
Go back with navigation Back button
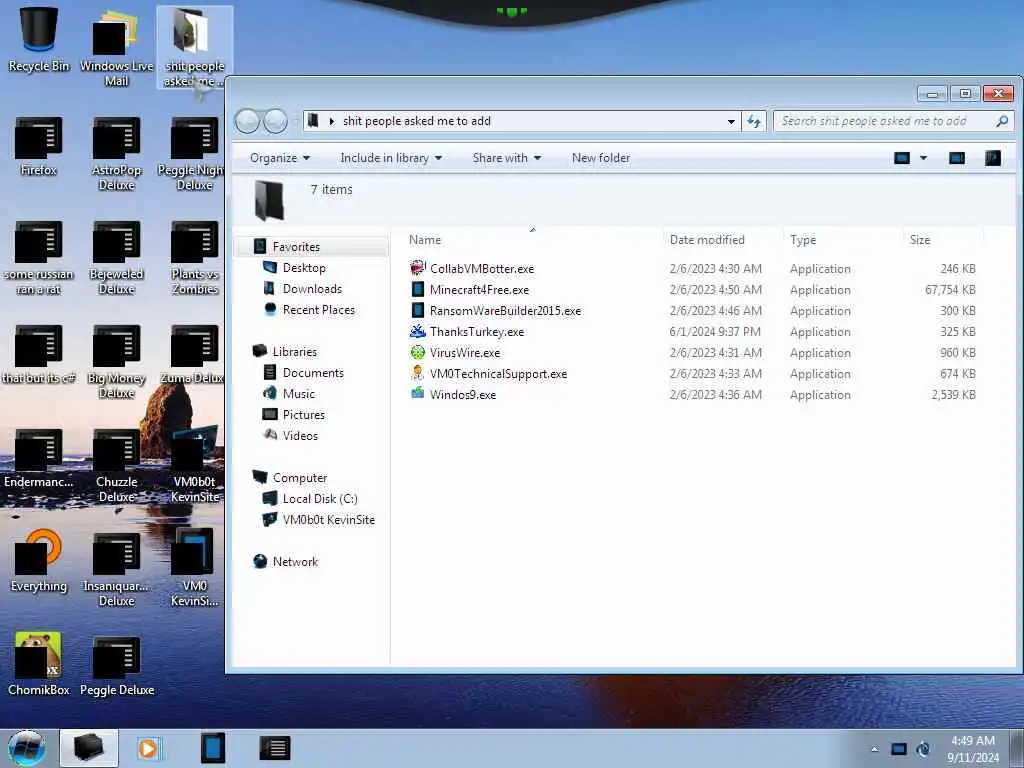tap(247, 121)
